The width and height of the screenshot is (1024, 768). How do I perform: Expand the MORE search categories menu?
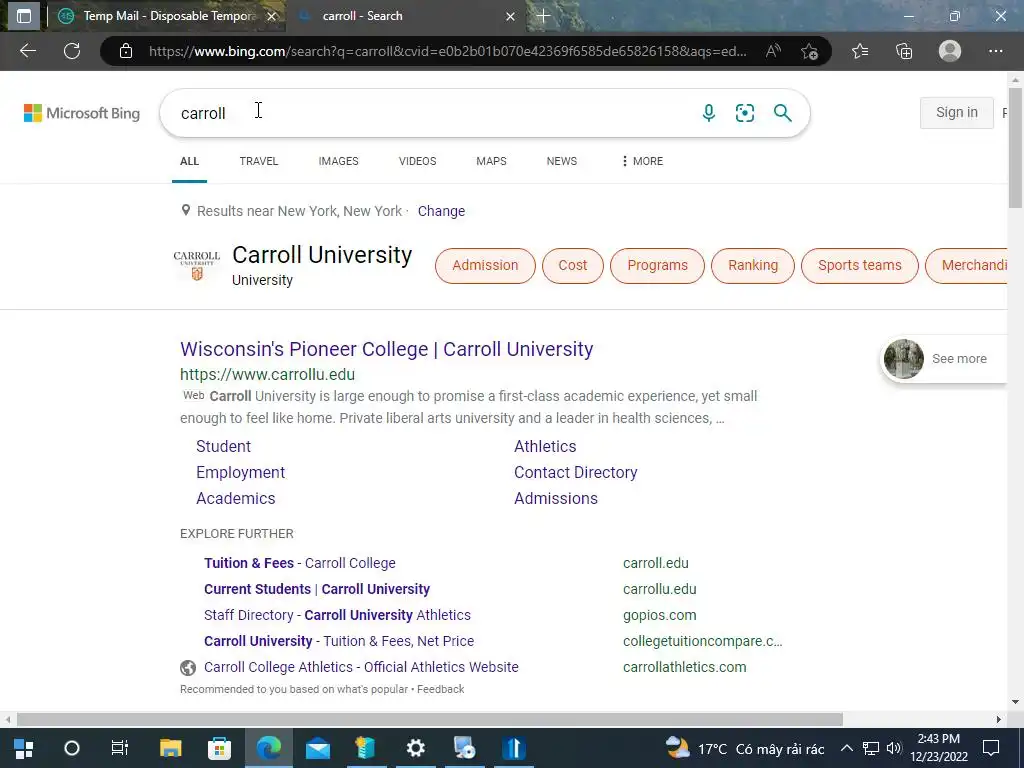pos(643,161)
